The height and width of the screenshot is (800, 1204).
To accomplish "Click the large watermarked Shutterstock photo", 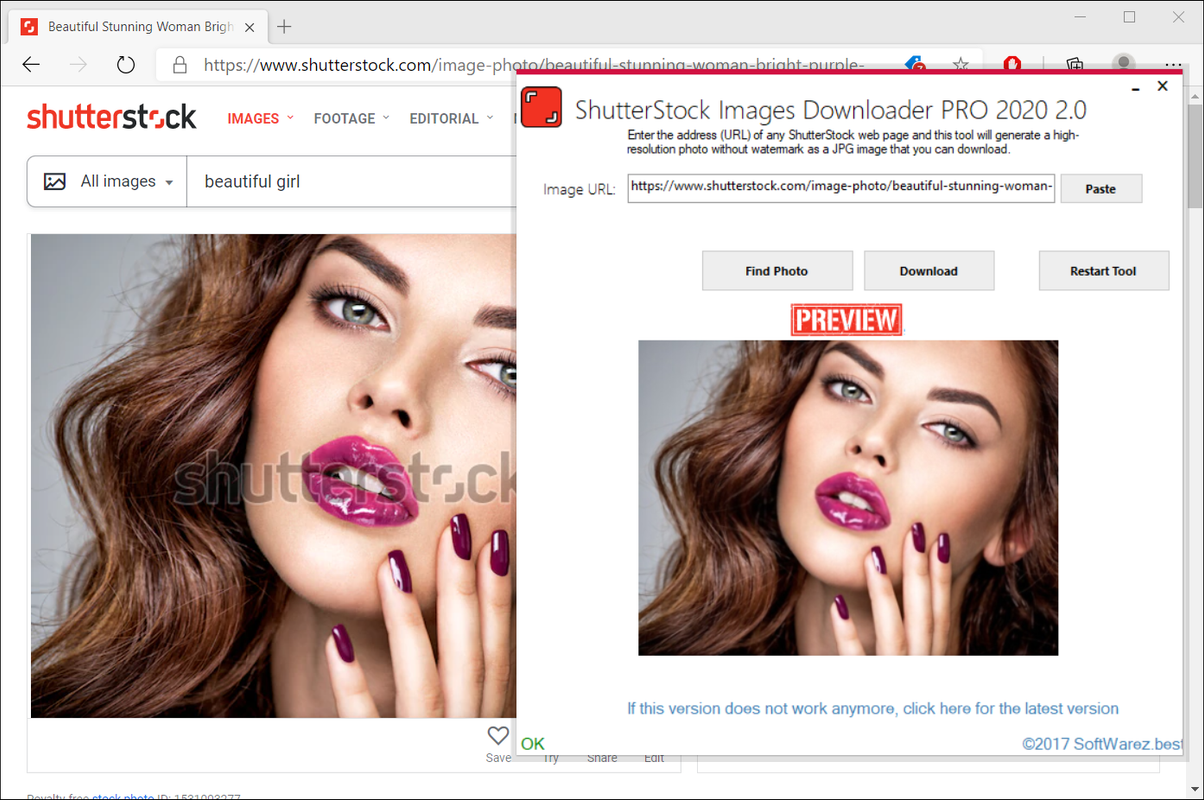I will click(x=272, y=476).
